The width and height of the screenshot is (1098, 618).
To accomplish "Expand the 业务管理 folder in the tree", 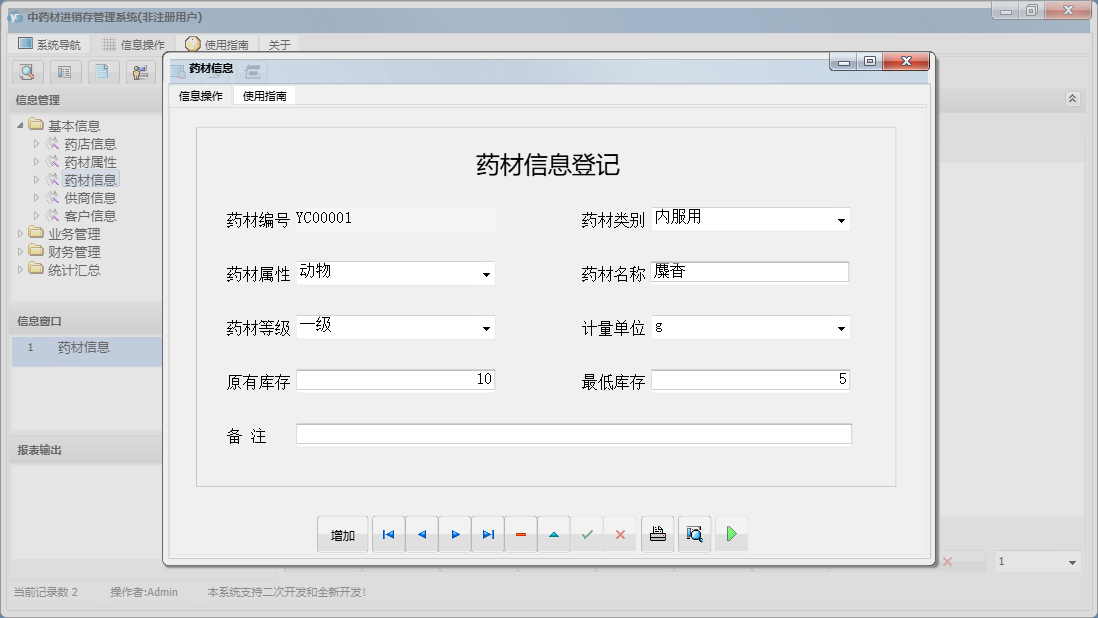I will click(22, 234).
